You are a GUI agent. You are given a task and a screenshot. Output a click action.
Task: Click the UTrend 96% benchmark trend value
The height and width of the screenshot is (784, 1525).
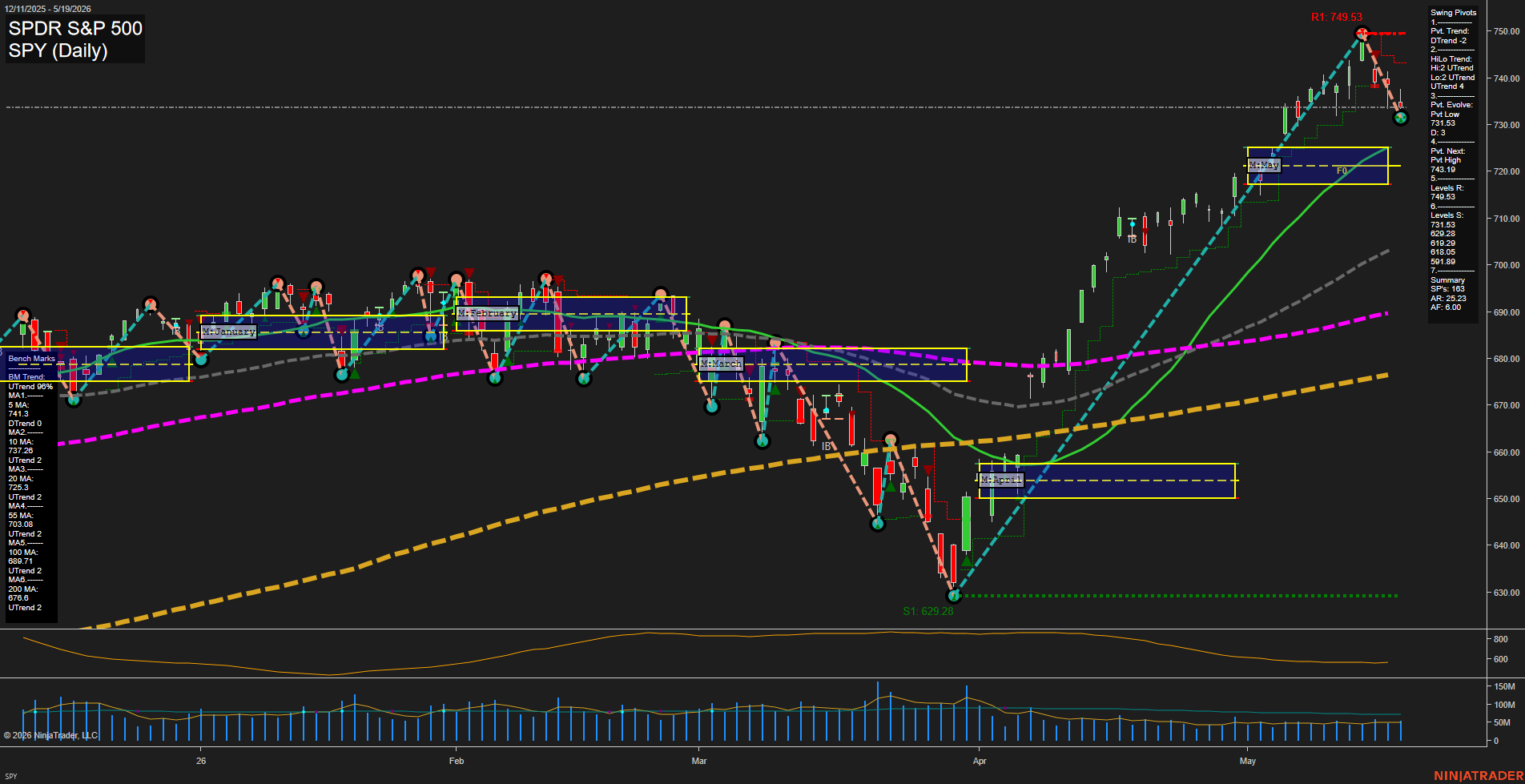30,387
